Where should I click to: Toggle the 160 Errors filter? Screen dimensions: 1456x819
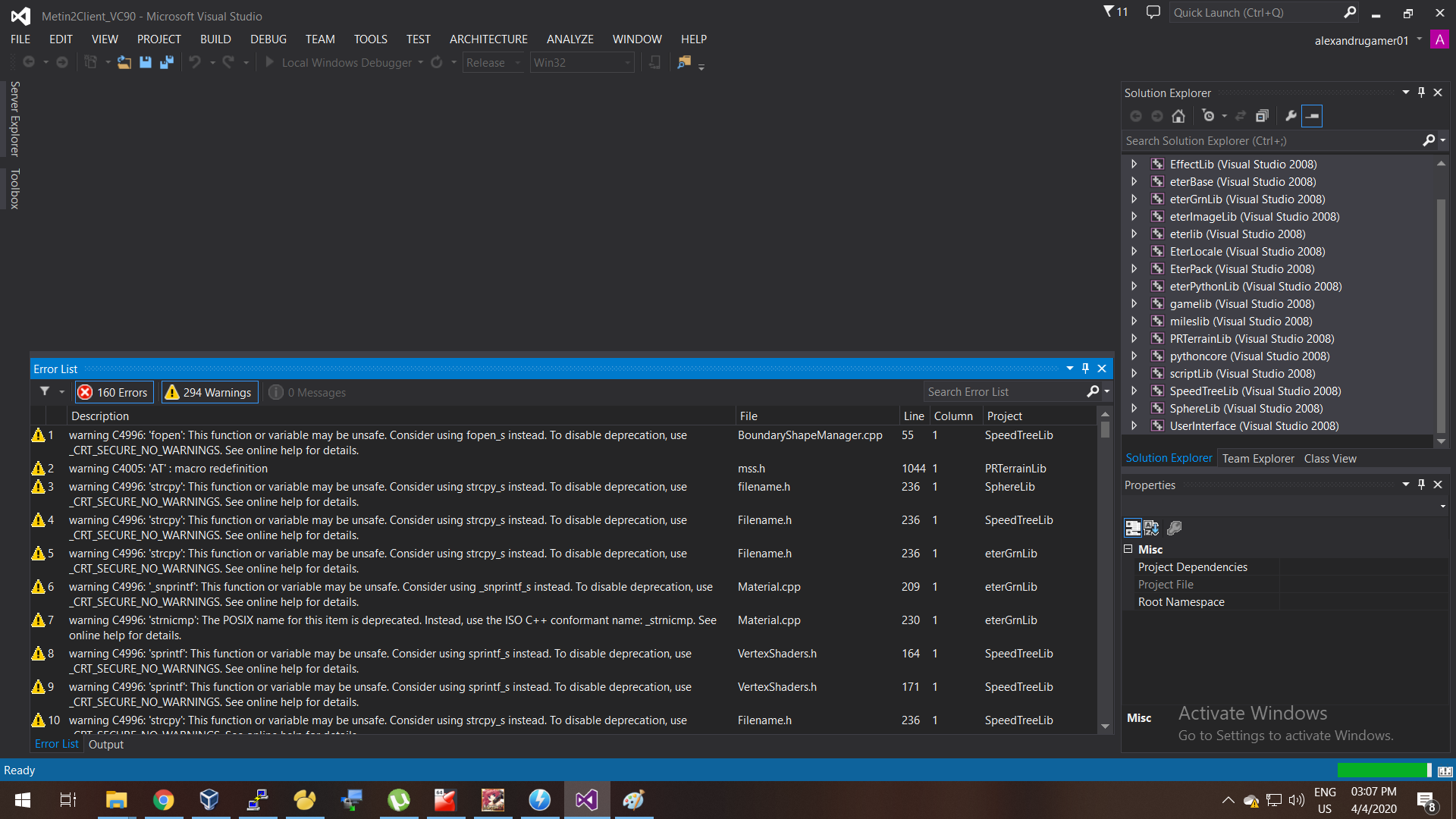114,392
